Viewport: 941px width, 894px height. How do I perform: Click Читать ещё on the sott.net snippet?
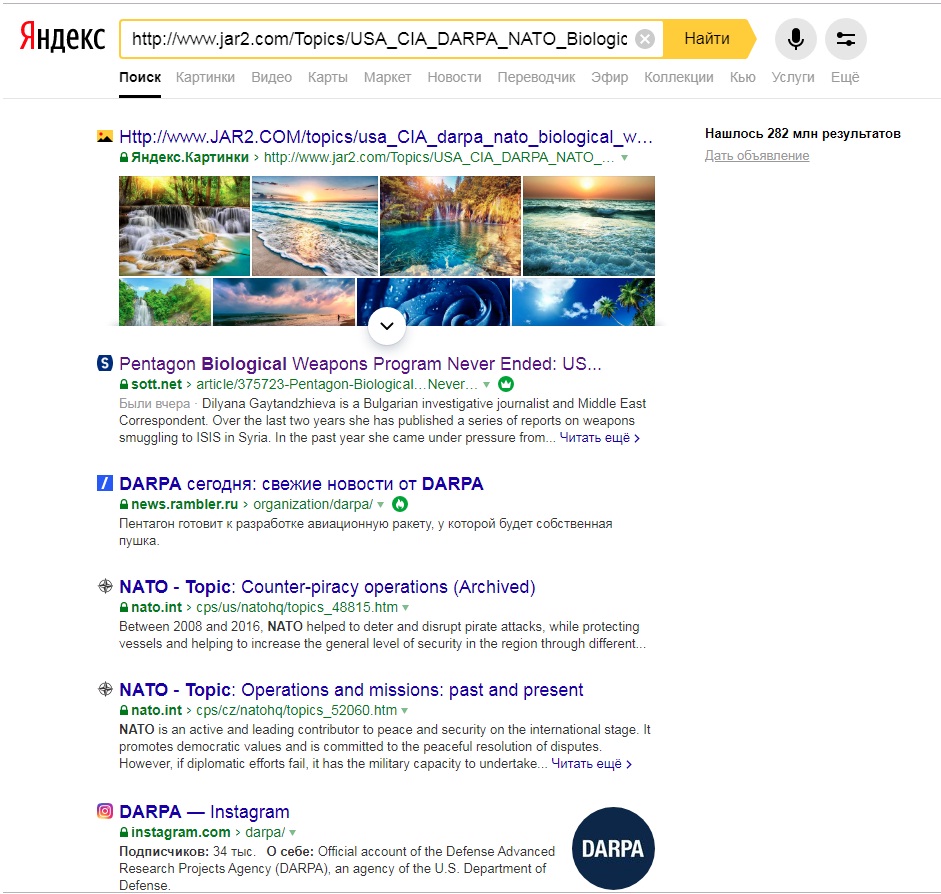pyautogui.click(x=600, y=438)
